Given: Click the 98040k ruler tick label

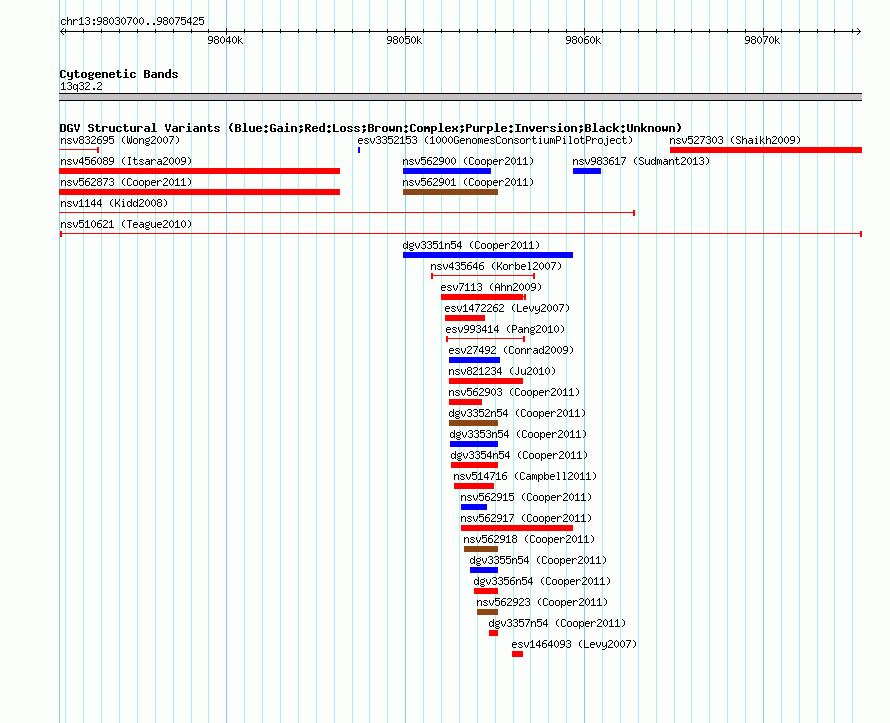Looking at the screenshot, I should 225,40.
